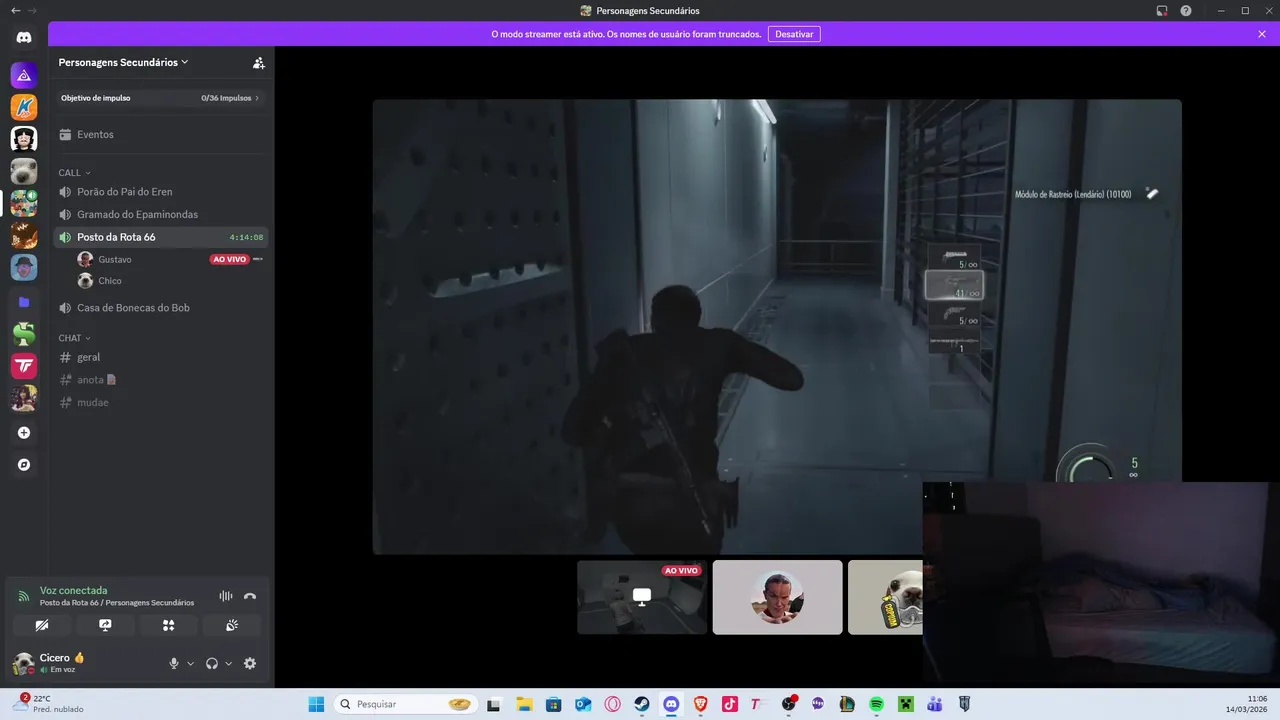The image size is (1280, 720).
Task: Open the geral text channel
Action: (160, 357)
